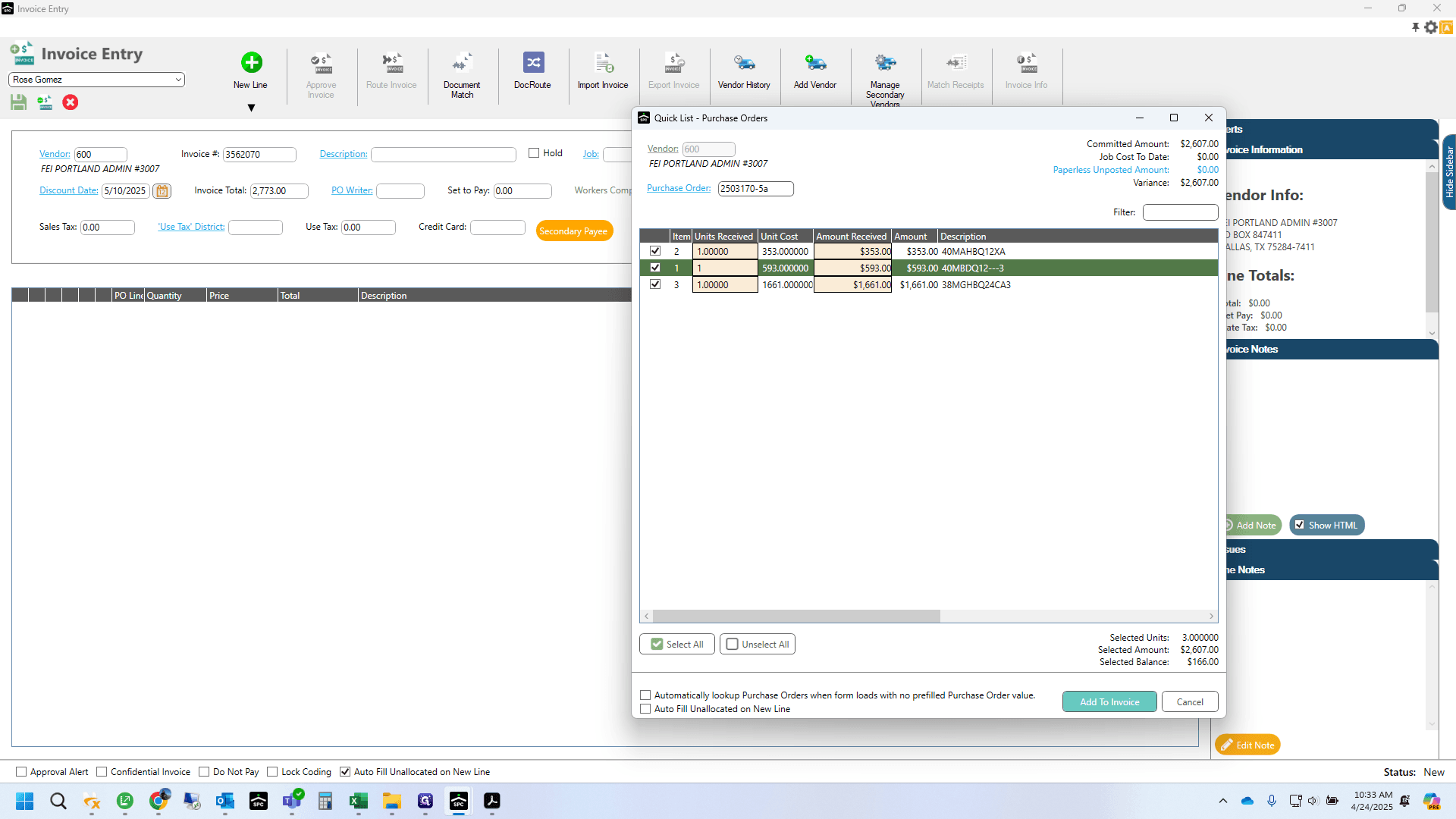This screenshot has height=819, width=1456.
Task: Click the Secondary Payee button
Action: [574, 231]
